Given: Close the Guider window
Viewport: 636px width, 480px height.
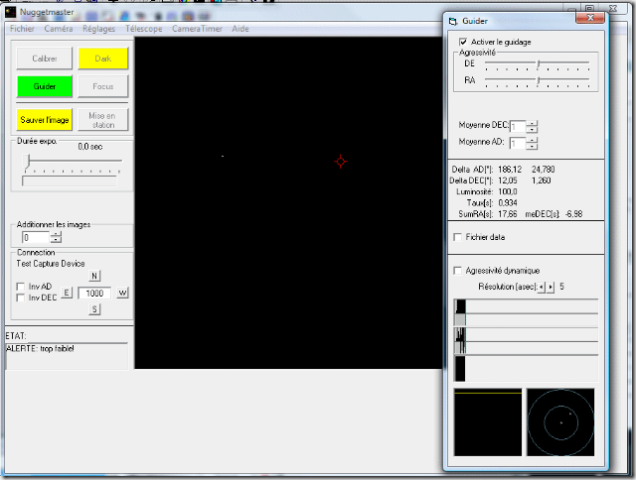Looking at the screenshot, I should click(x=590, y=18).
